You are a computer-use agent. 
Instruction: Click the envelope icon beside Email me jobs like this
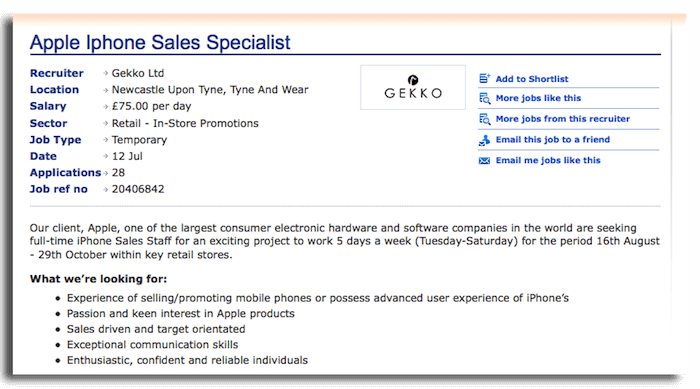coord(484,161)
